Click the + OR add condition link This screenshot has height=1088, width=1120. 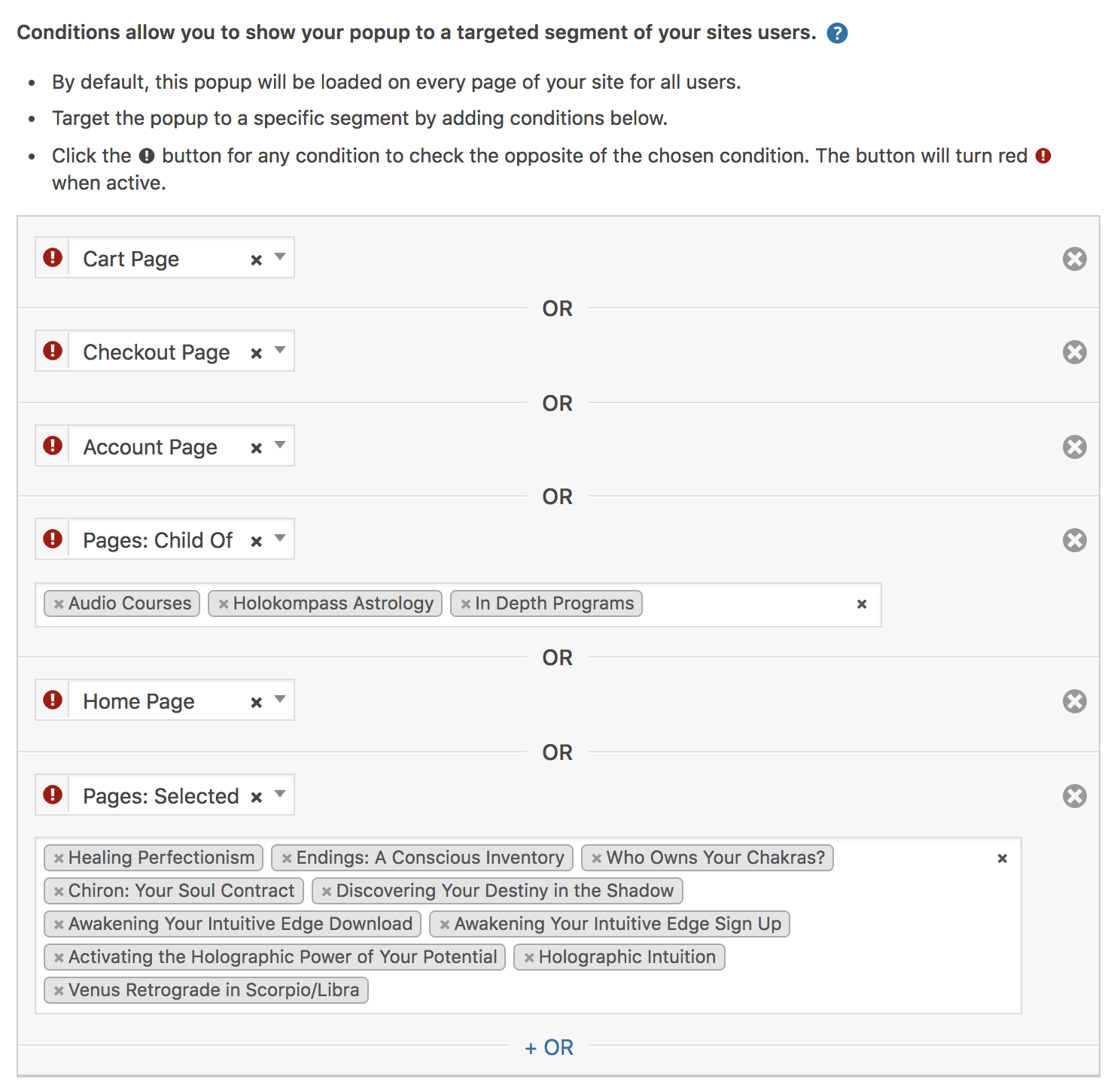(x=549, y=1047)
